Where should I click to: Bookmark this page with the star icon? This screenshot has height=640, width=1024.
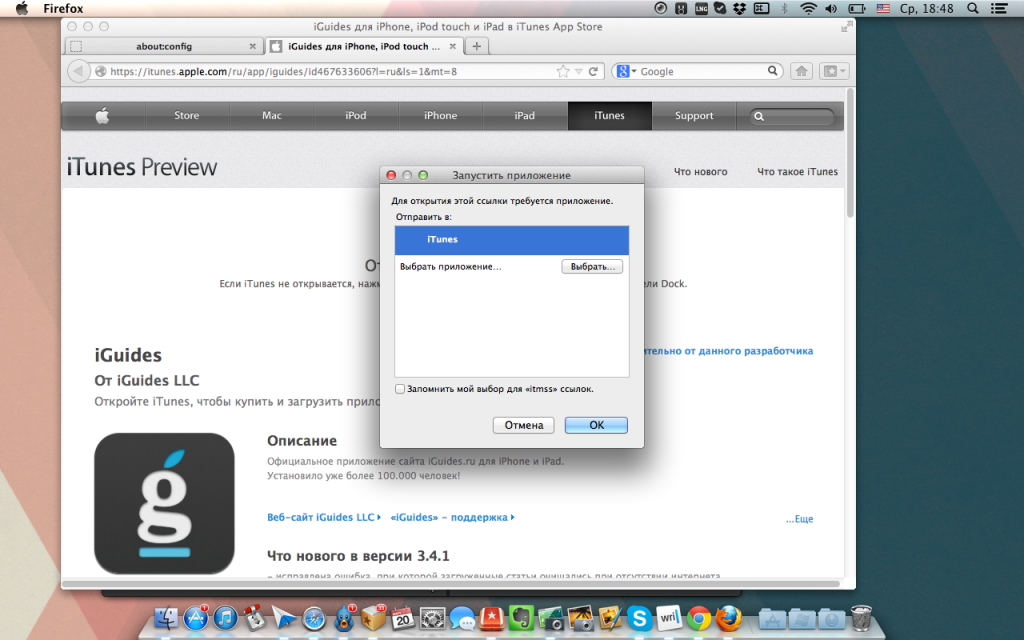pos(562,71)
